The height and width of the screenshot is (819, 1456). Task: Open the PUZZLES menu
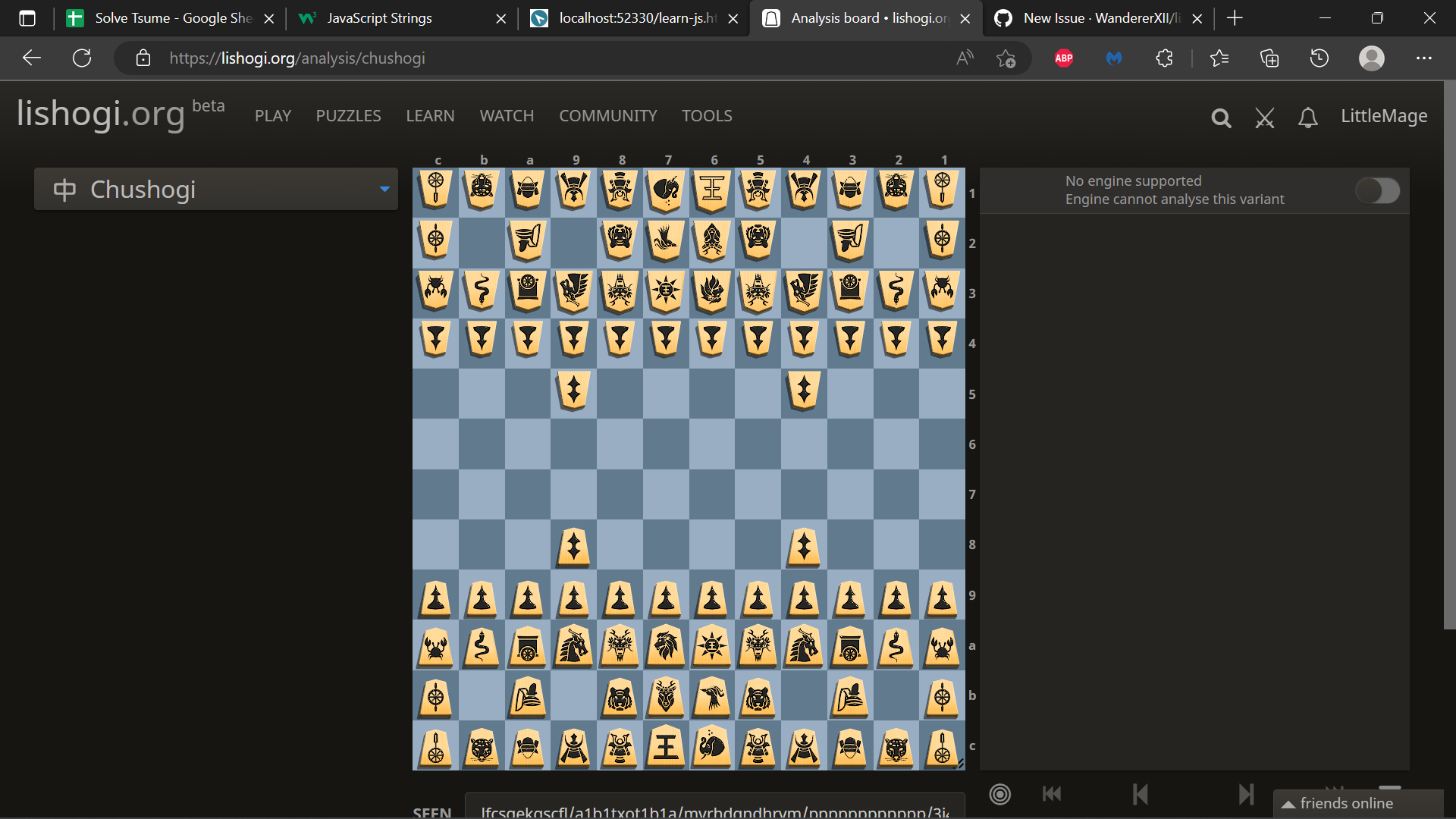click(348, 116)
